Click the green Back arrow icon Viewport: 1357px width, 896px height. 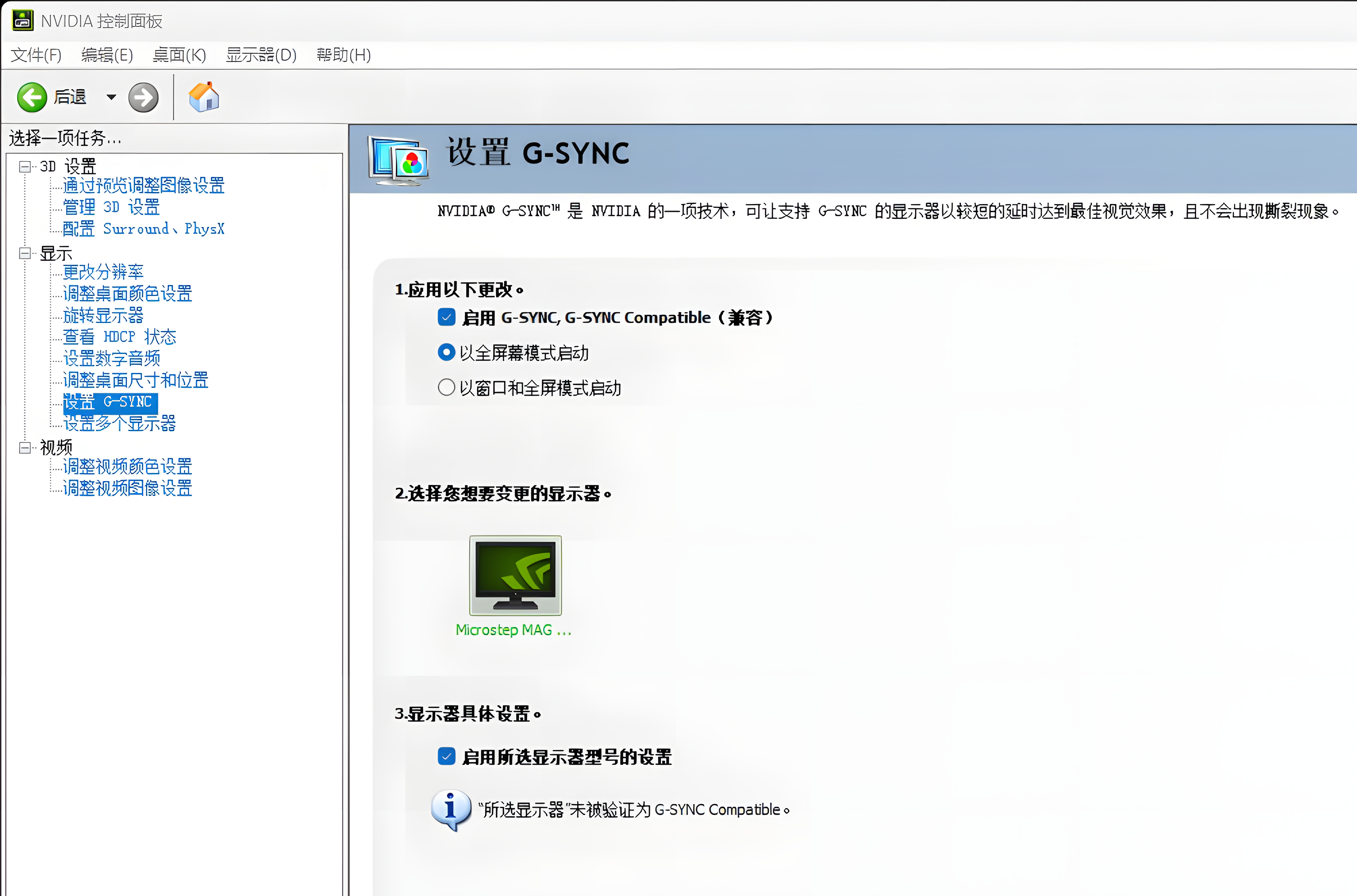(32, 97)
